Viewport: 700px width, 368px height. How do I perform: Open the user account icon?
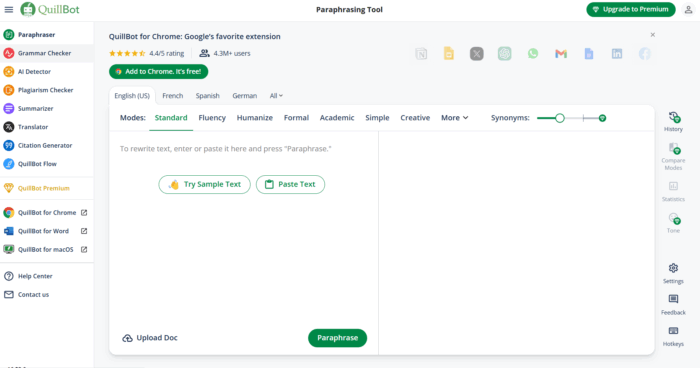[688, 9]
